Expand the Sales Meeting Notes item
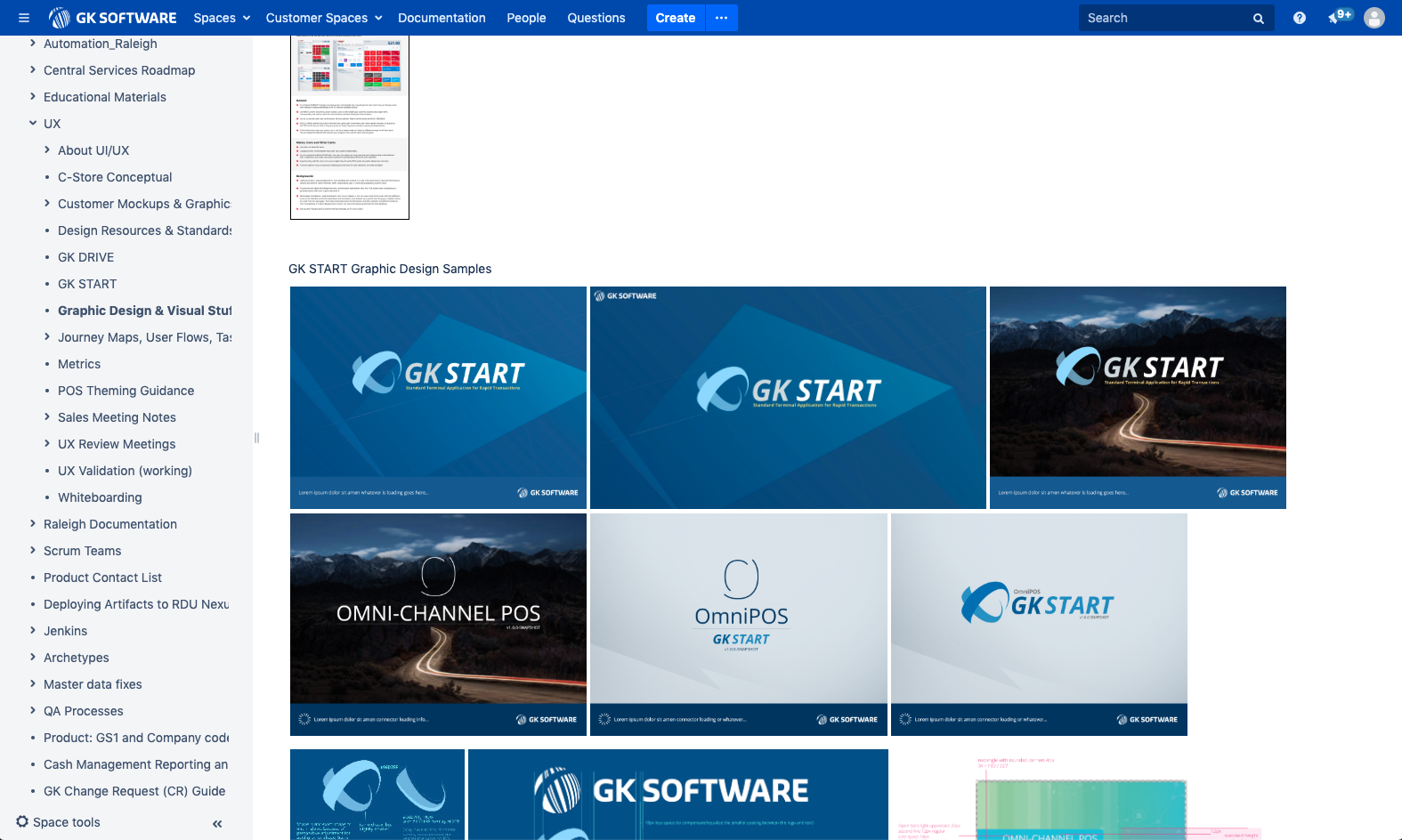The height and width of the screenshot is (840, 1402). click(x=47, y=417)
